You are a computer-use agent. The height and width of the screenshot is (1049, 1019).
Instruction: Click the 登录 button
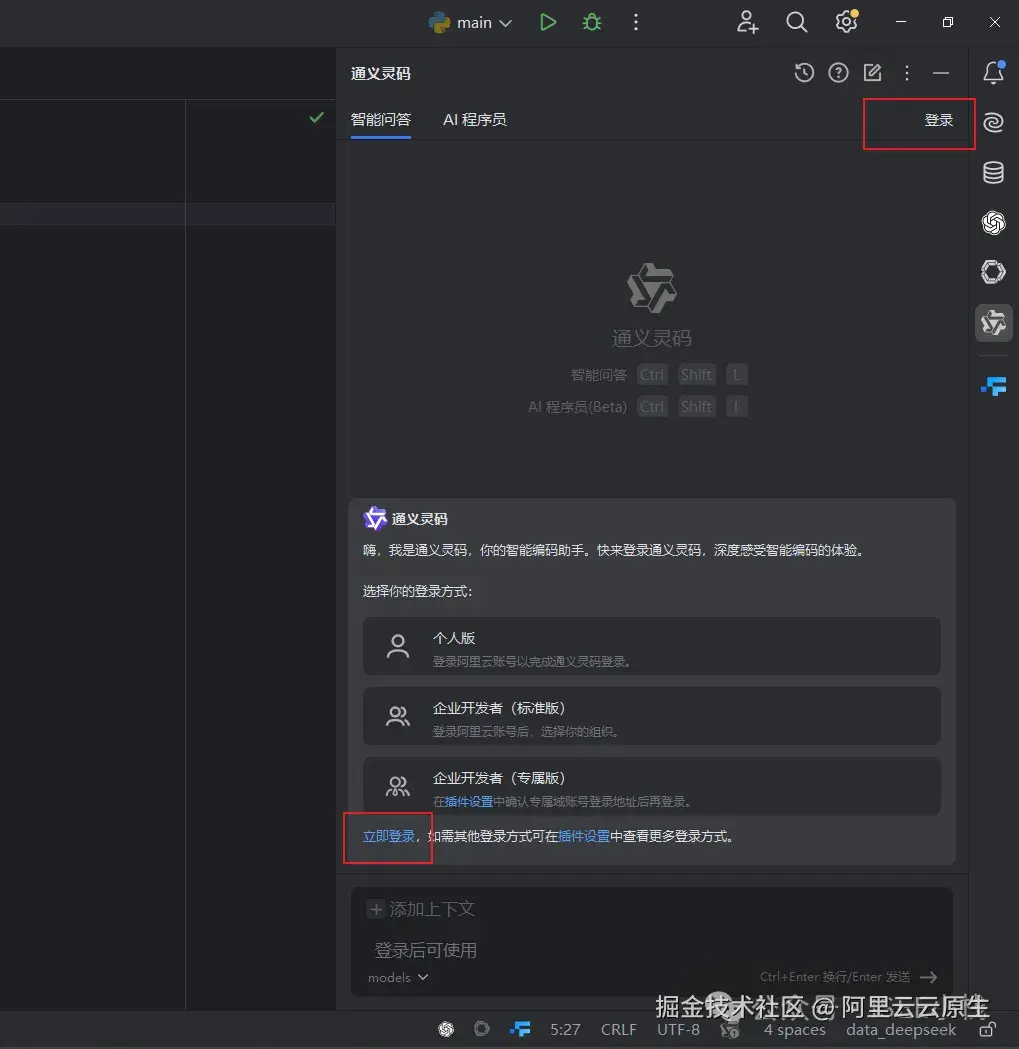[938, 120]
